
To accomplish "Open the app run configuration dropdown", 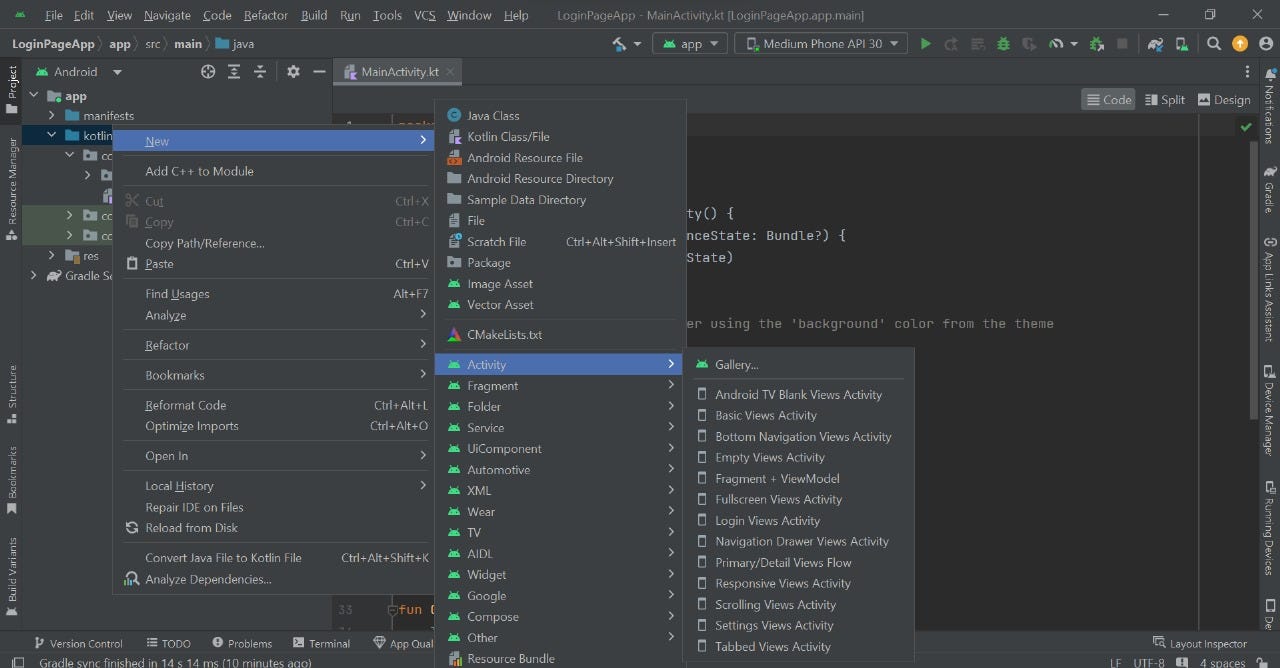I will (689, 44).
